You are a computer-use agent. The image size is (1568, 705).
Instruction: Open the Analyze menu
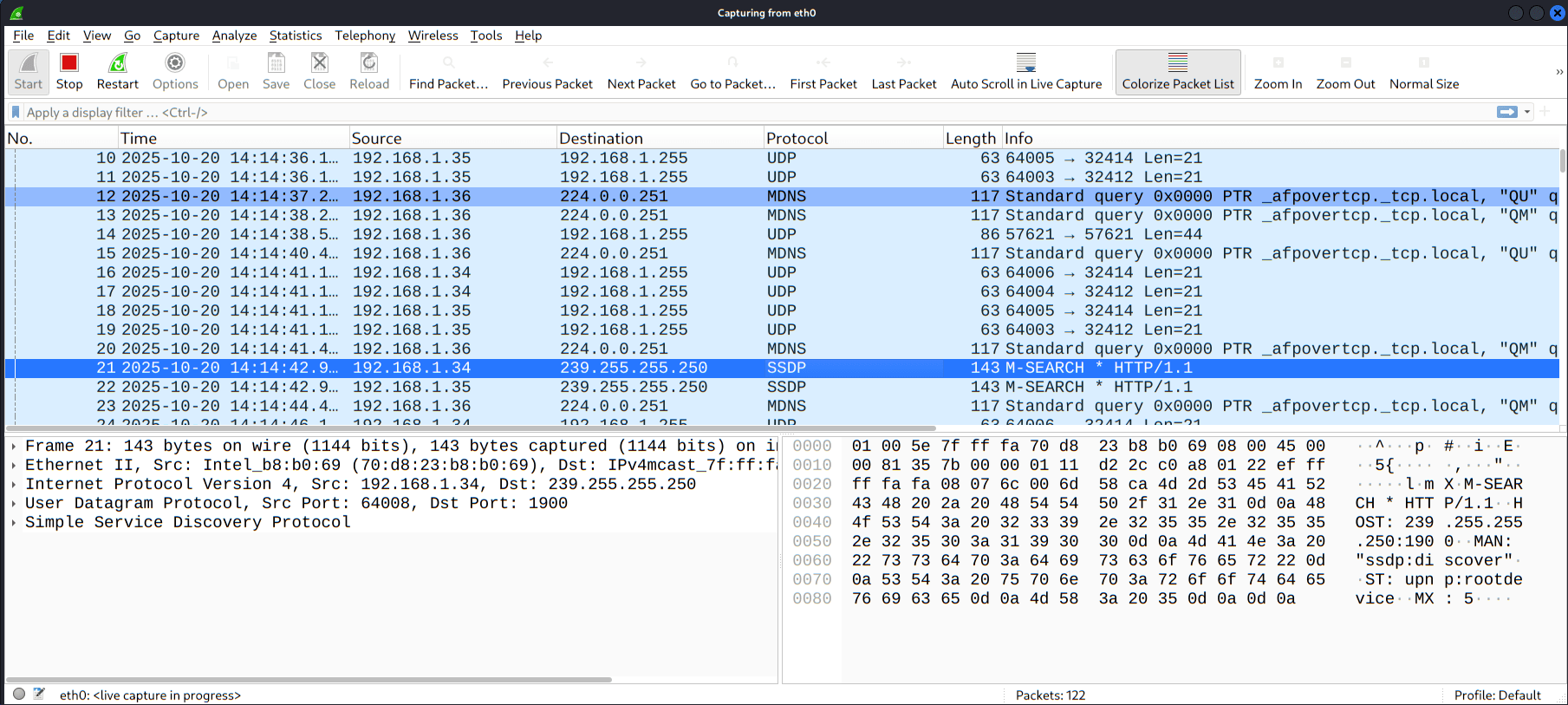pos(234,36)
